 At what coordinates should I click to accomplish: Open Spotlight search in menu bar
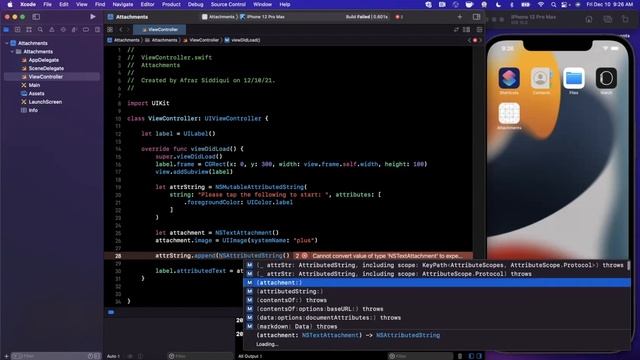point(553,4)
